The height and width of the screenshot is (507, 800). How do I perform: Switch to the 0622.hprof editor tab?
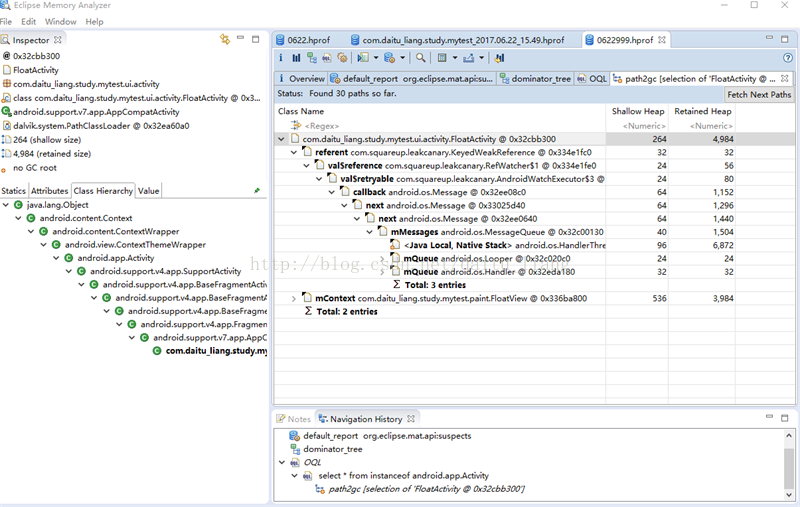coord(303,40)
